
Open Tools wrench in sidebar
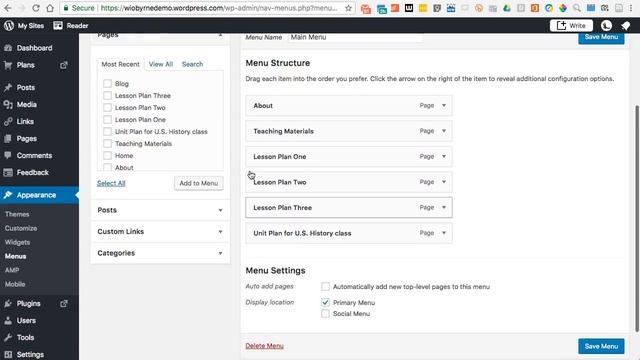pos(8,338)
